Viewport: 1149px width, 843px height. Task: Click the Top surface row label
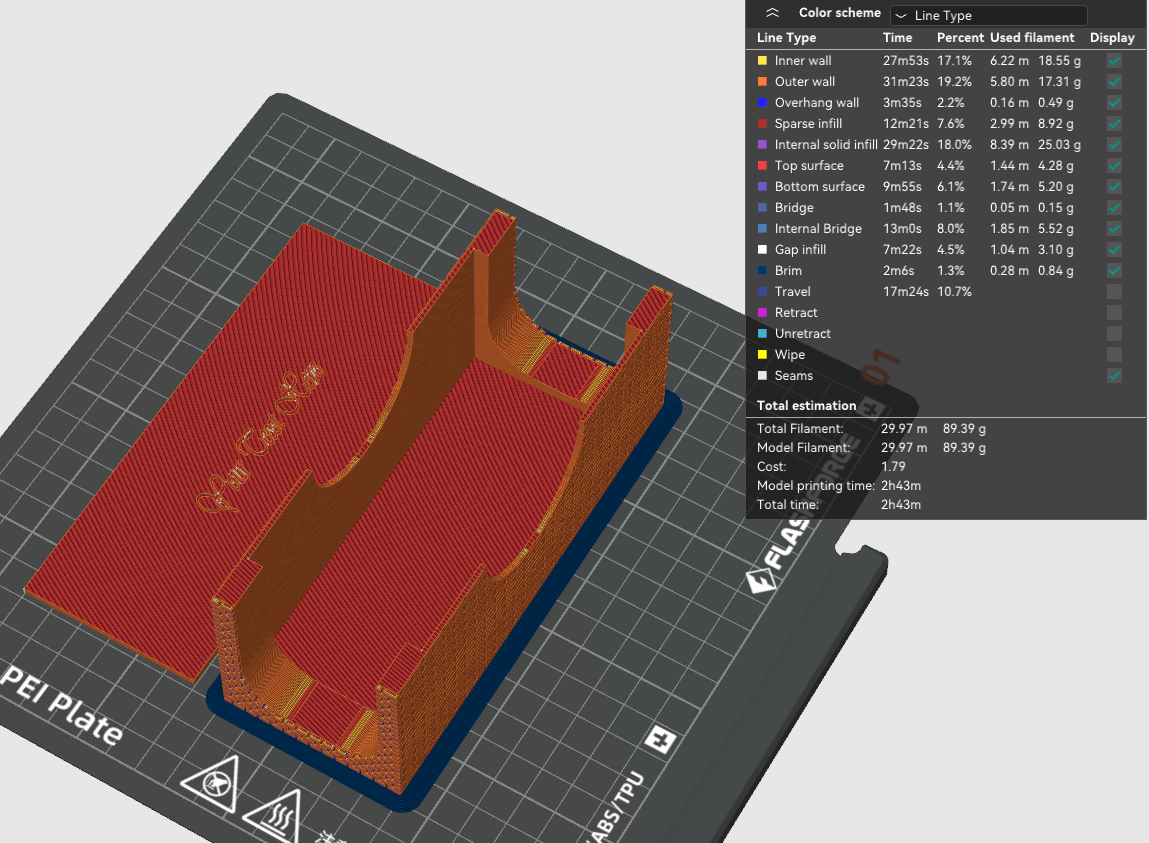pos(809,166)
